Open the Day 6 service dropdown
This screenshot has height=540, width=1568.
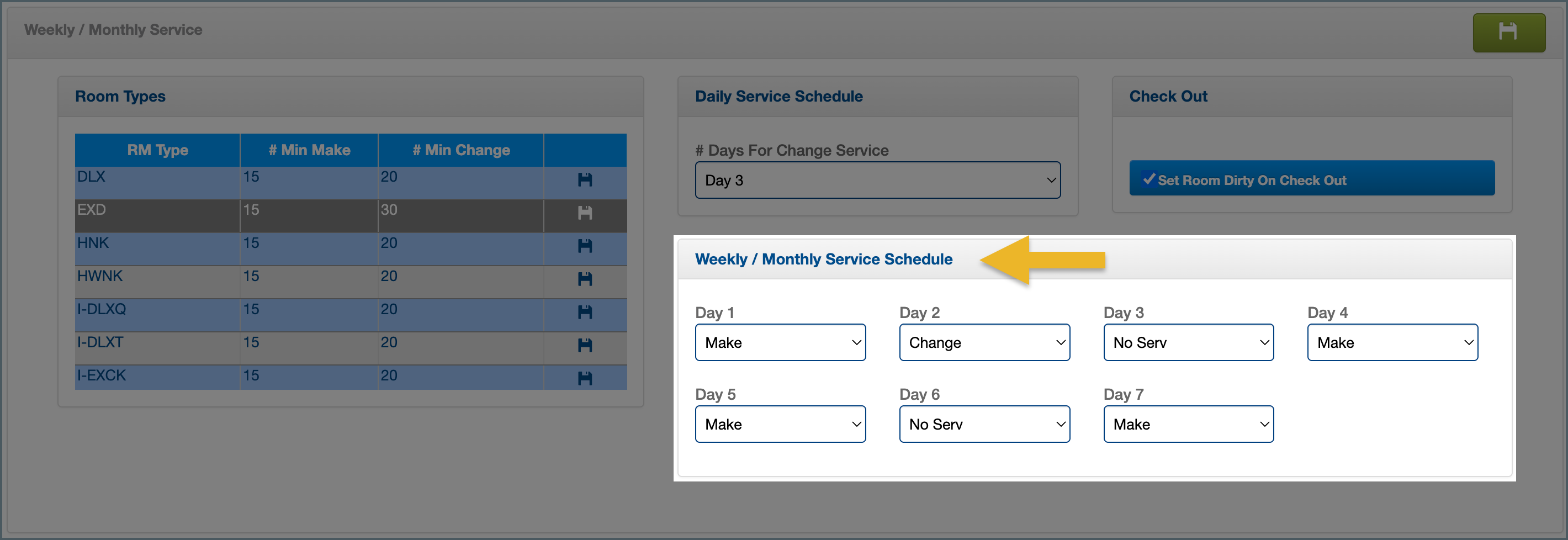click(984, 425)
